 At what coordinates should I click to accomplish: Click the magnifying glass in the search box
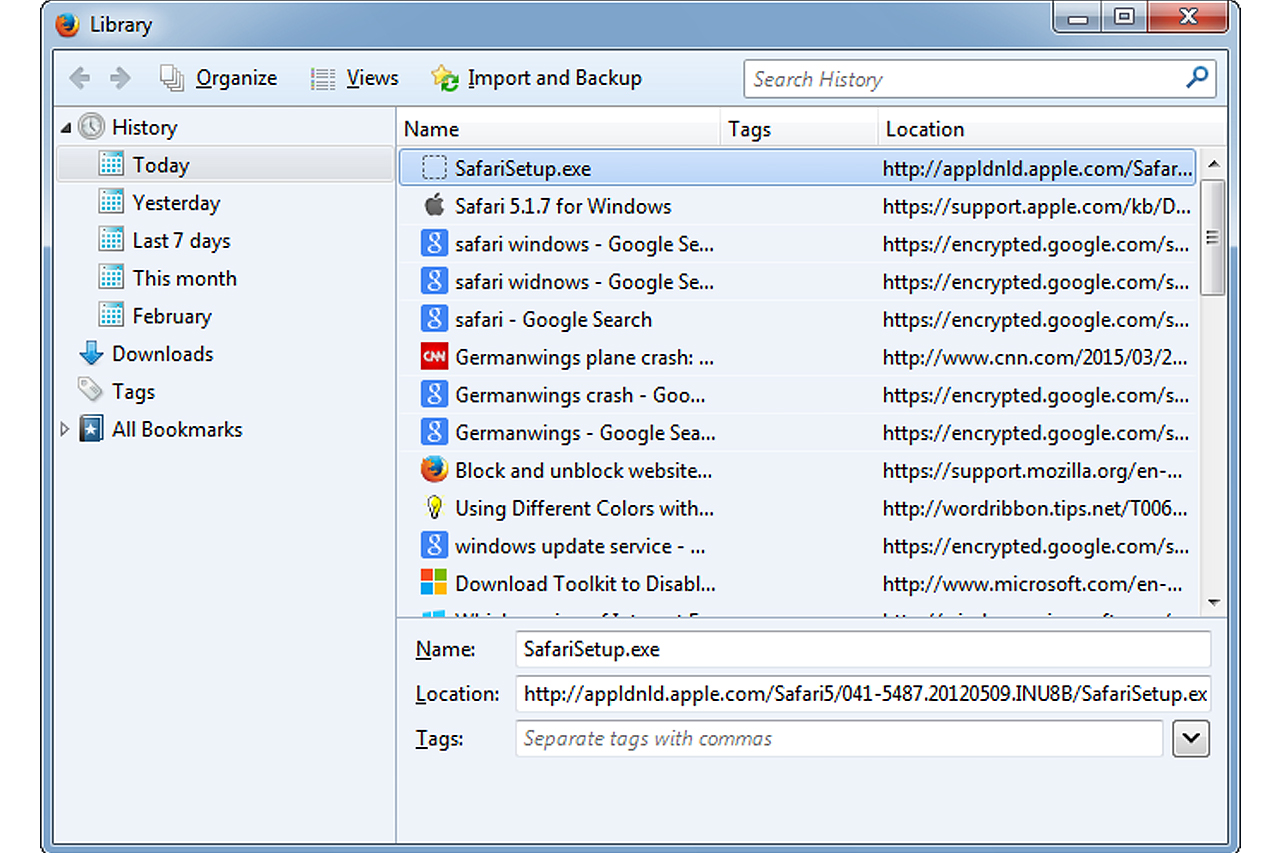click(x=1197, y=78)
